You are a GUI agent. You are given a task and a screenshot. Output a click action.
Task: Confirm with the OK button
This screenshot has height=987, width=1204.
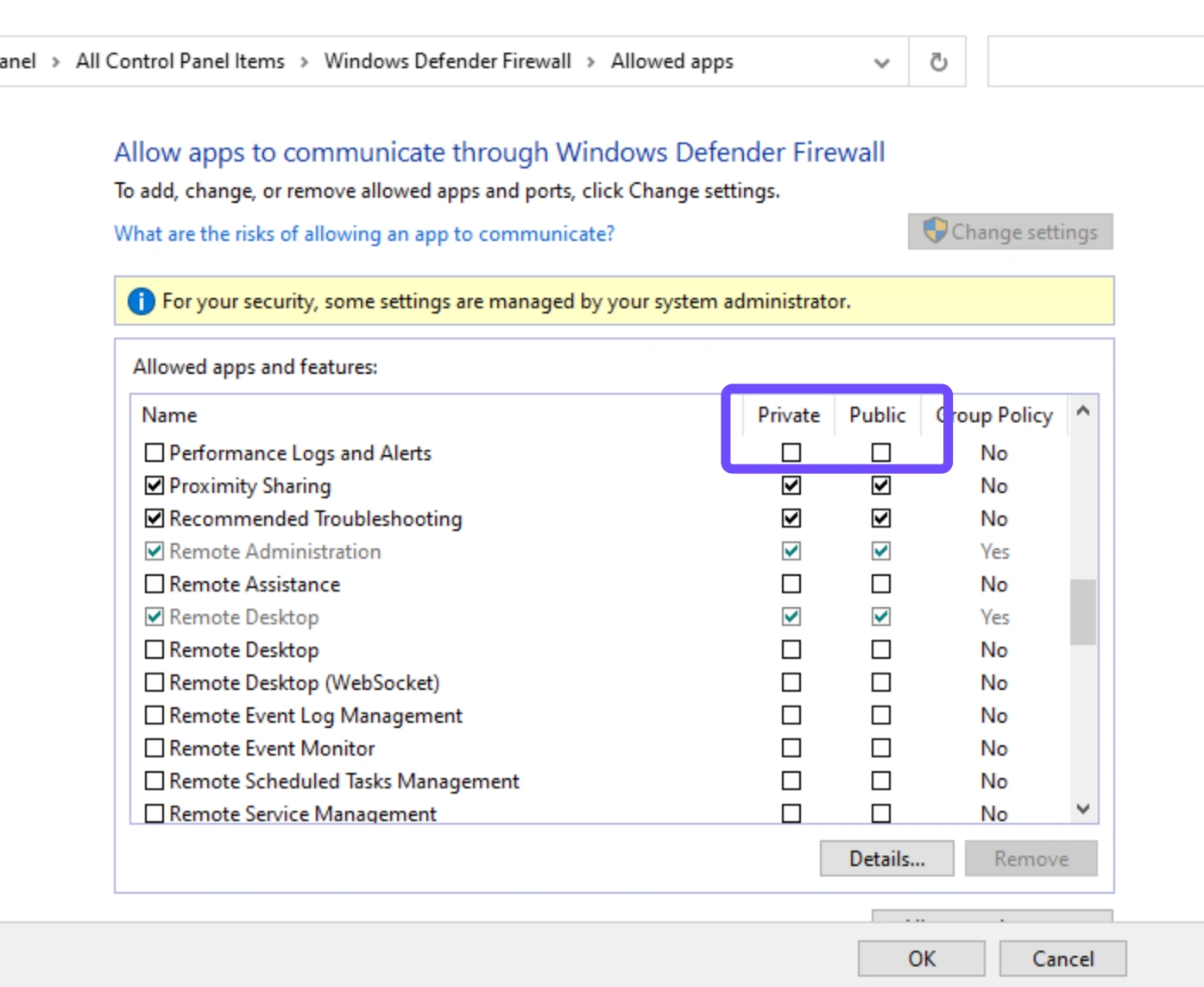(x=921, y=959)
